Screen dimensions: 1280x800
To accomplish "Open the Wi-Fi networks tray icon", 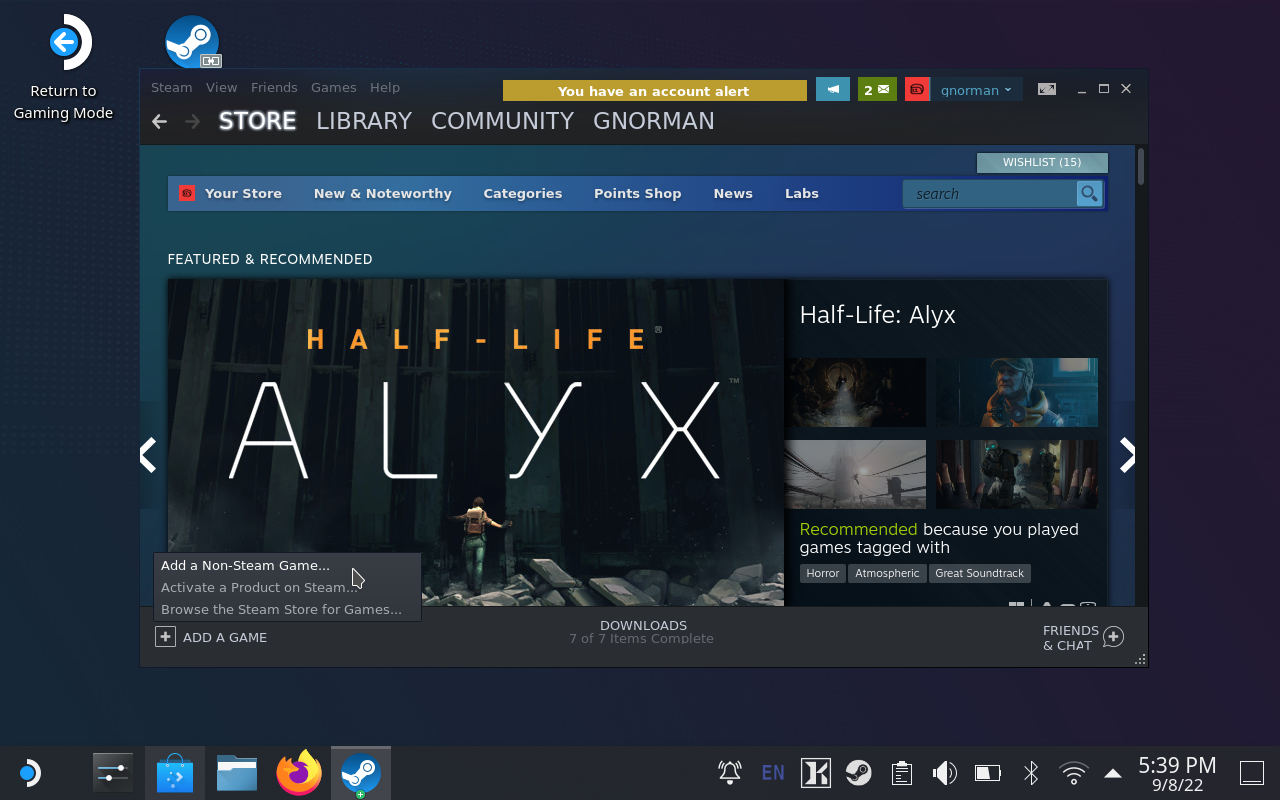I will click(x=1074, y=773).
